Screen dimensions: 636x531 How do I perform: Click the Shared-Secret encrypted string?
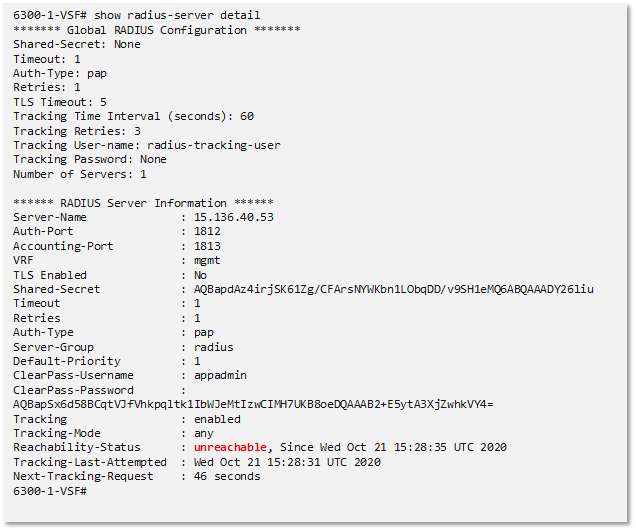point(393,290)
